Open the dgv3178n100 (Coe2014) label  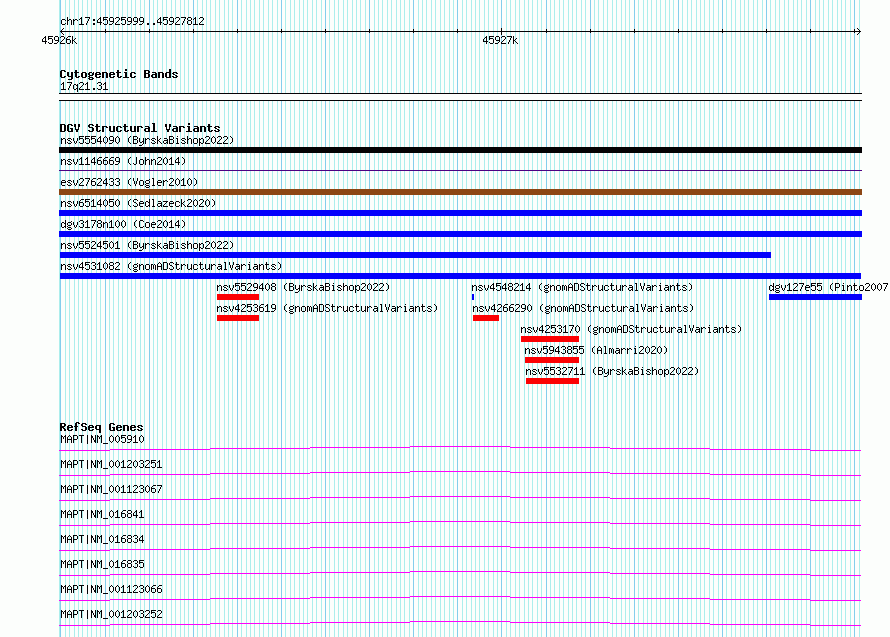coord(123,224)
